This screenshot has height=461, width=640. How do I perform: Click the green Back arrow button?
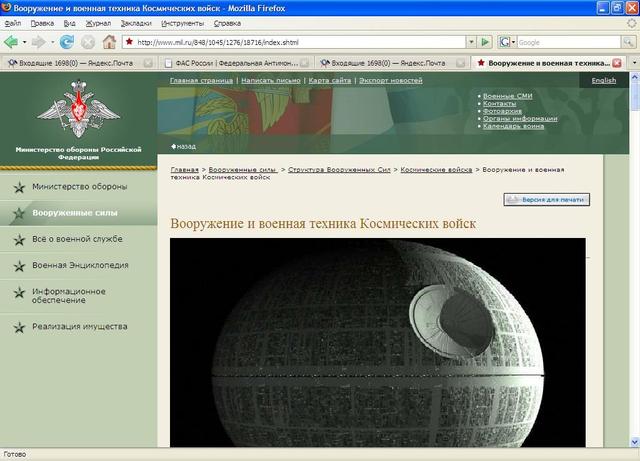pos(11,42)
